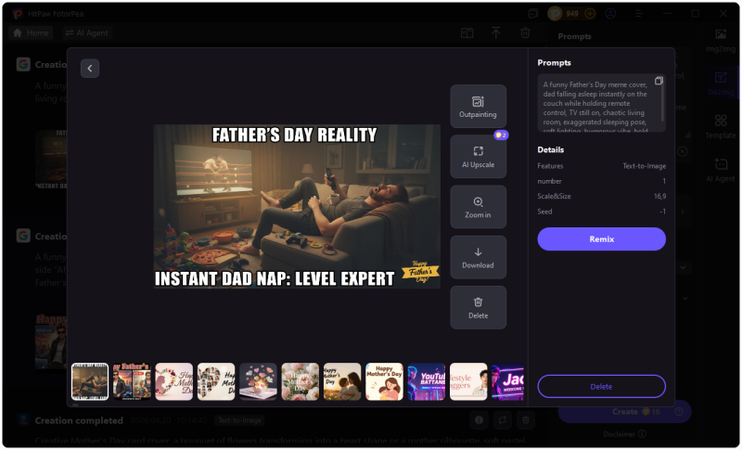Image resolution: width=742 pixels, height=450 pixels.
Task: Click the large Father's Day Reality preview image
Action: click(x=297, y=206)
